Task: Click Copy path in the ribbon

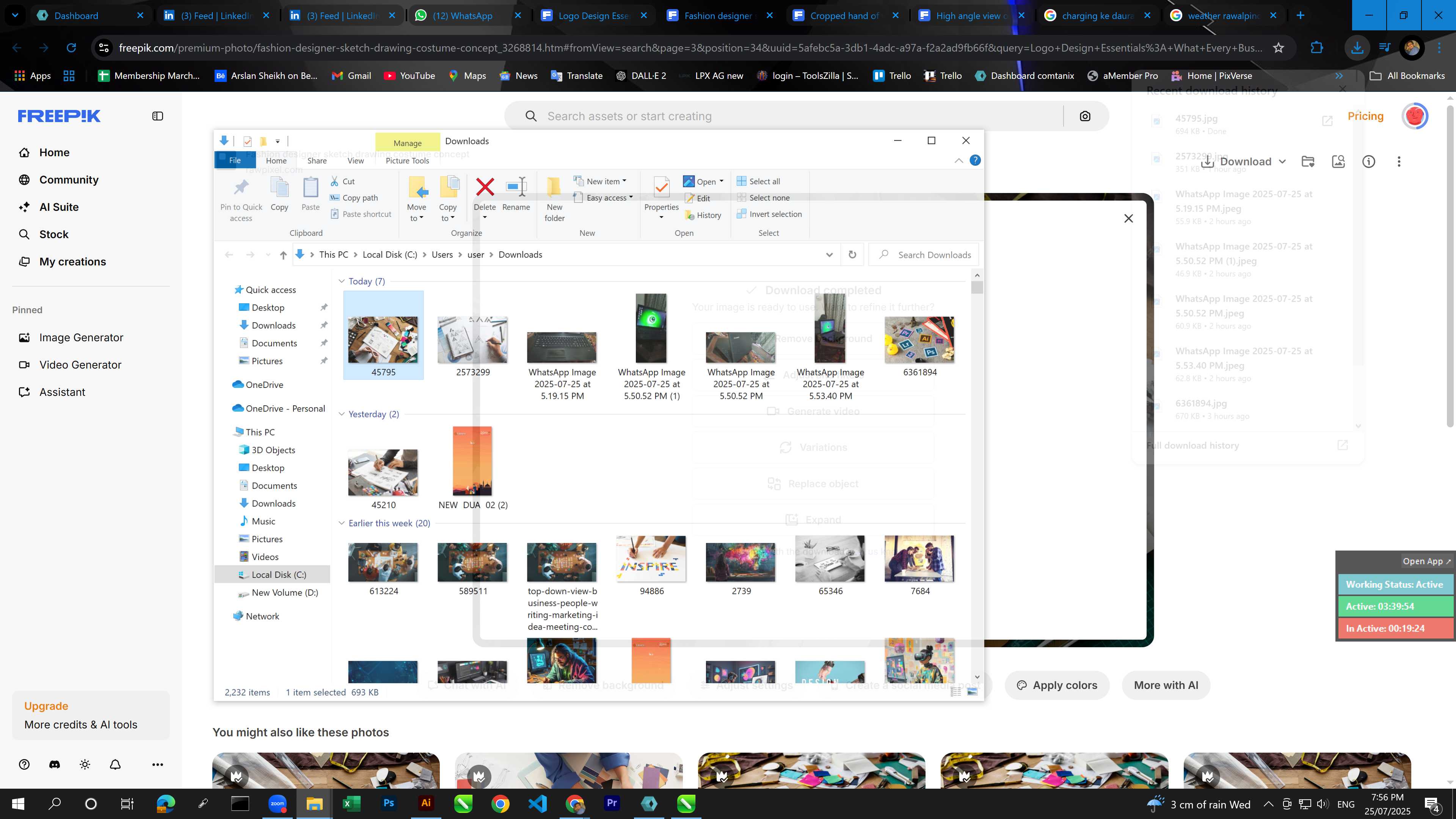Action: click(x=354, y=198)
